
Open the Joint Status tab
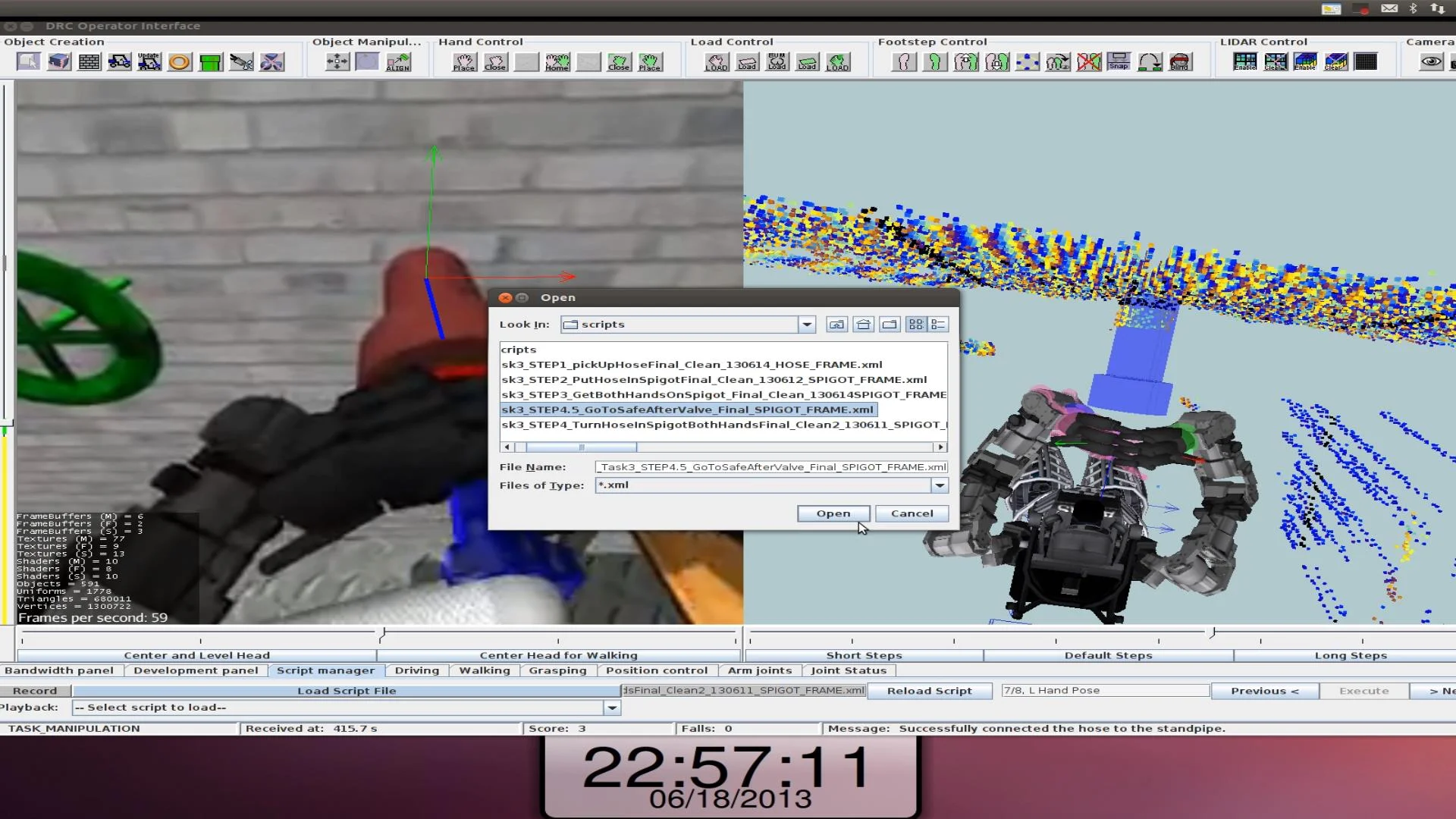pos(849,670)
